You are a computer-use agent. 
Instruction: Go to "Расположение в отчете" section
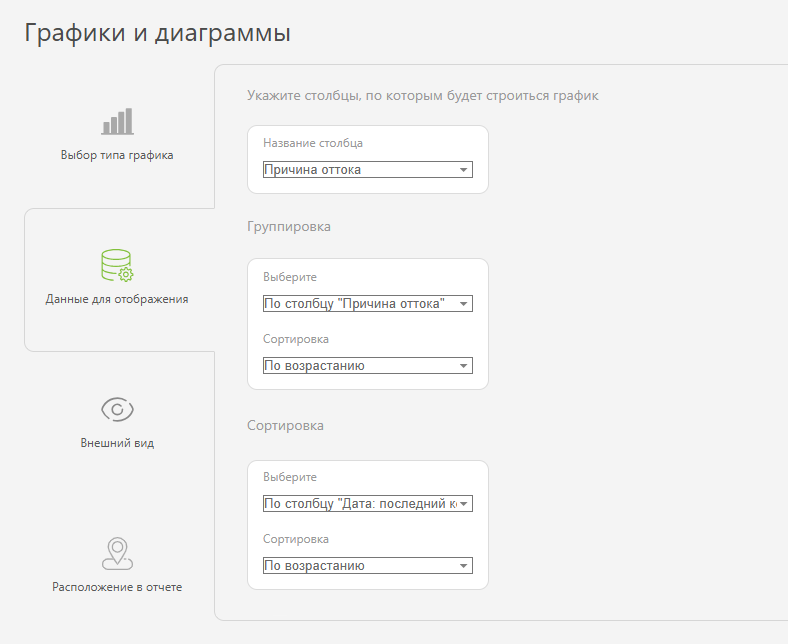[117, 587]
